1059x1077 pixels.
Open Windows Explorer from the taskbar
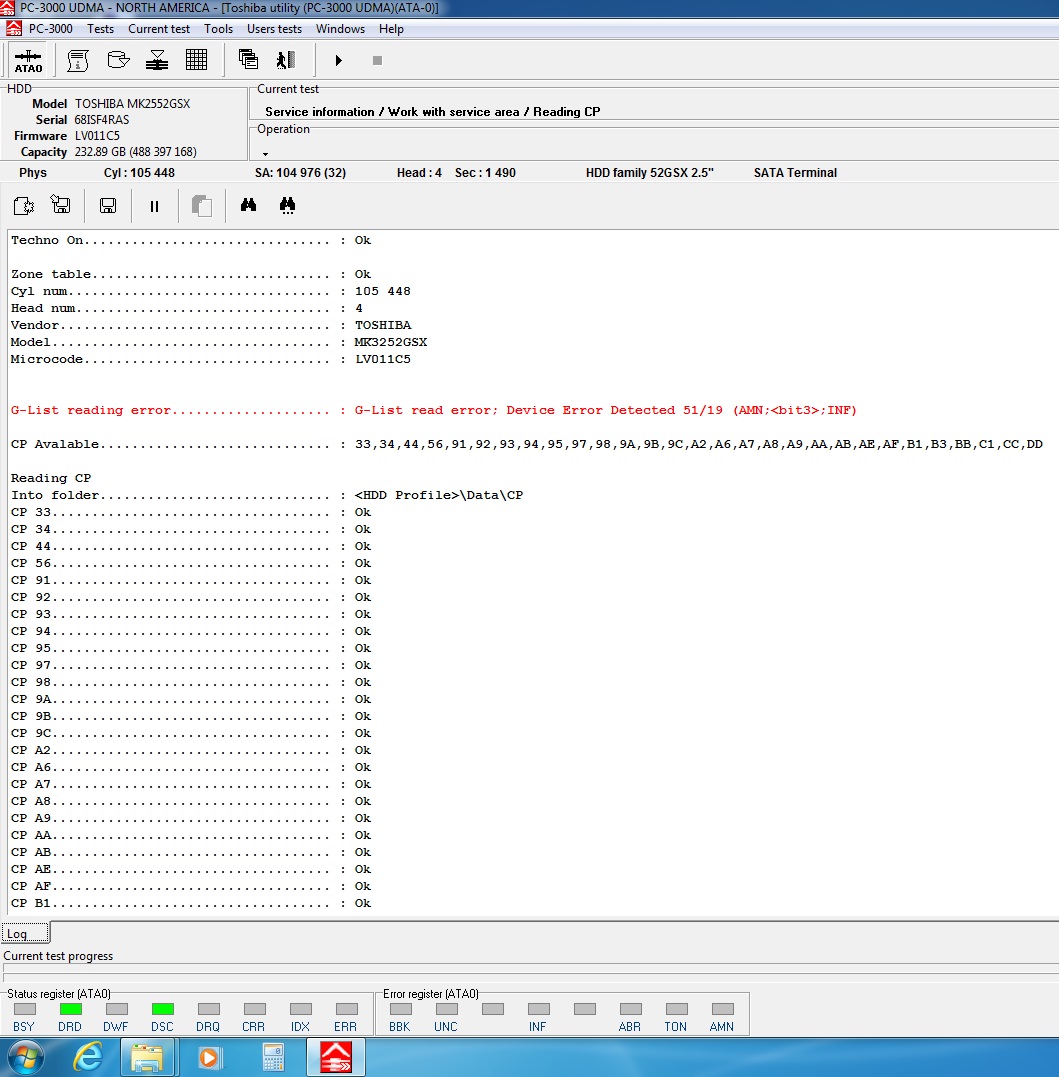(149, 1058)
